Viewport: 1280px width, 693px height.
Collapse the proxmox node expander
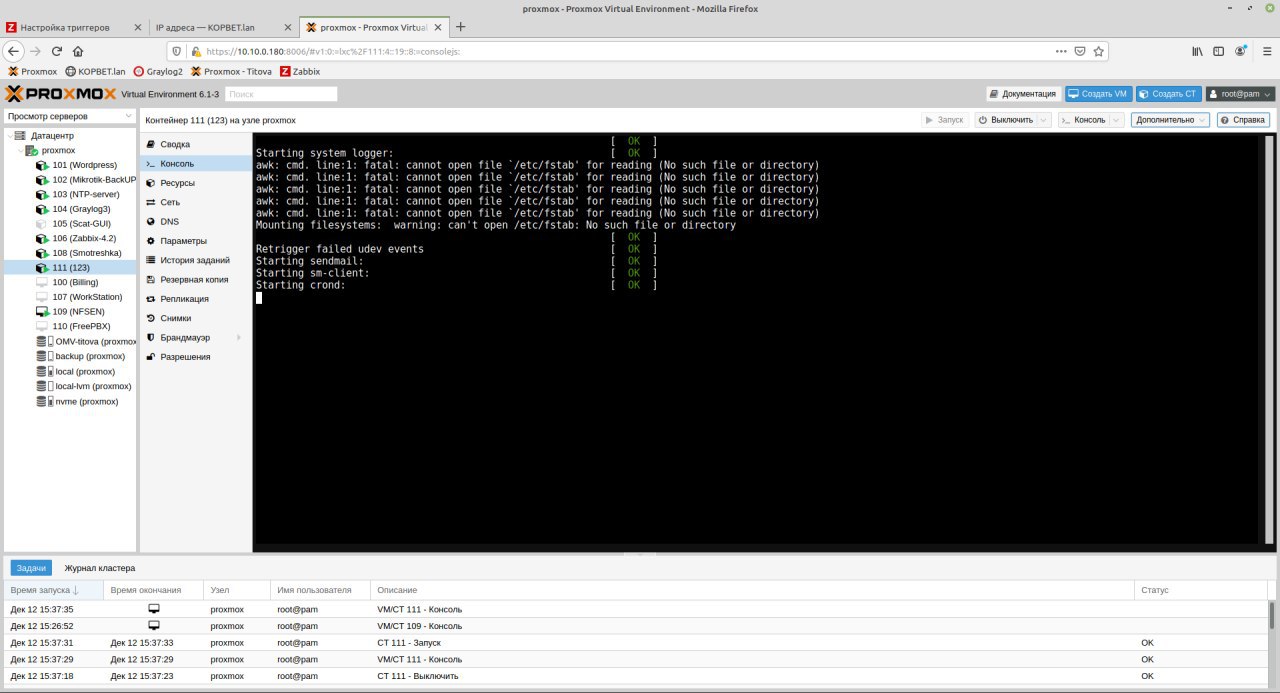pos(19,150)
